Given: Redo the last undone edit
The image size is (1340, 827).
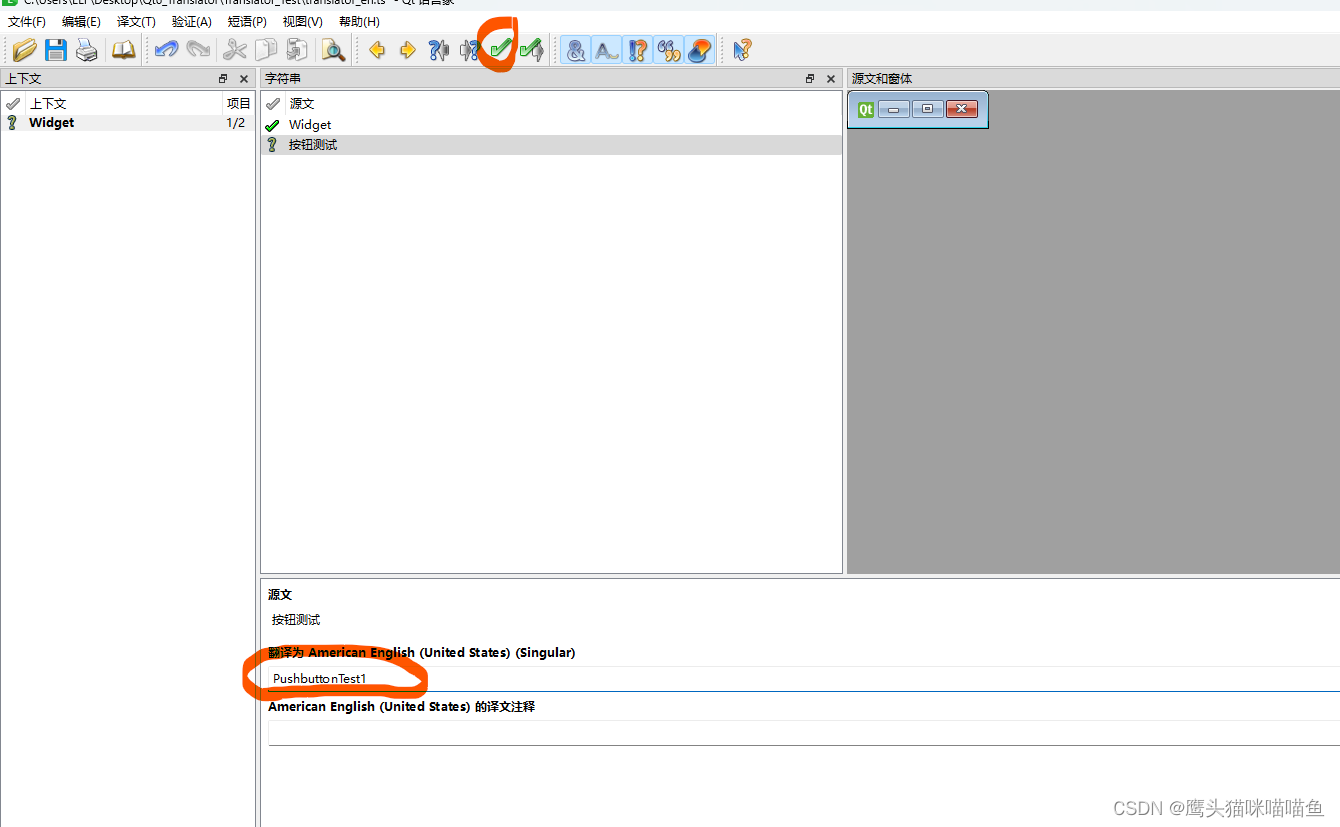Looking at the screenshot, I should tap(198, 50).
